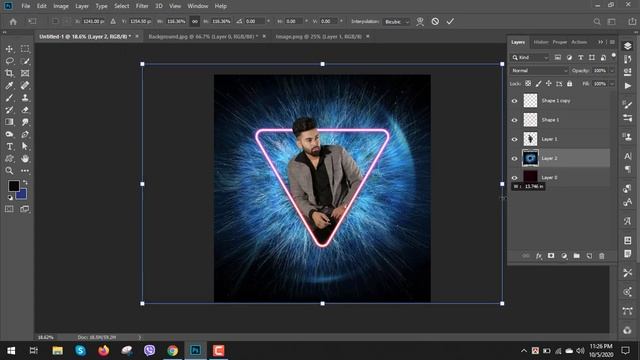Select the Layer 1 thumbnail

pos(530,139)
